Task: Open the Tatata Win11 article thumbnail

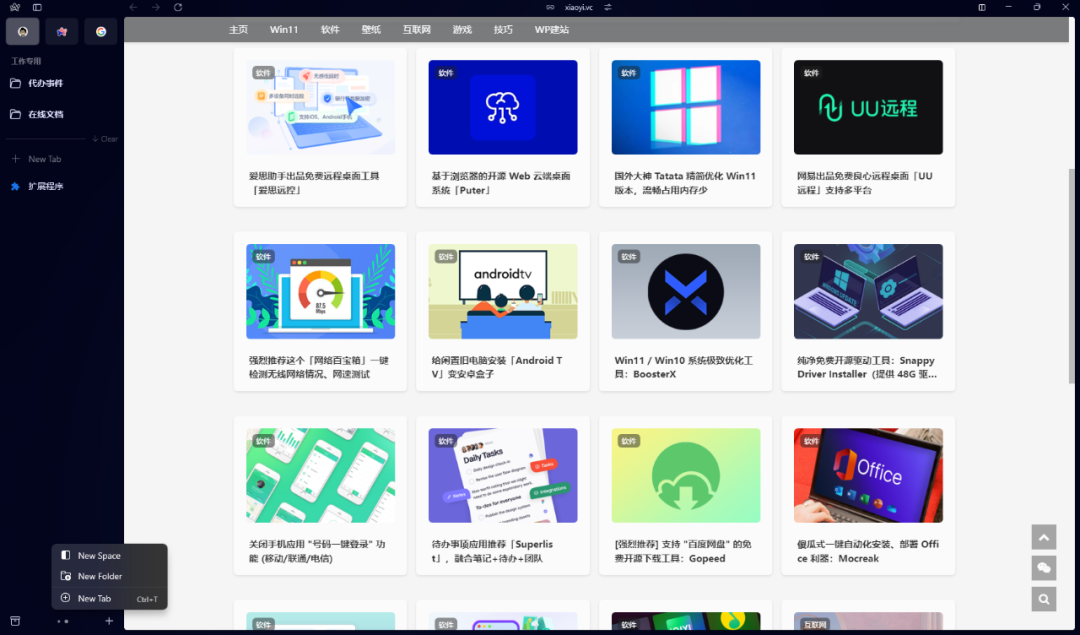Action: coord(686,107)
